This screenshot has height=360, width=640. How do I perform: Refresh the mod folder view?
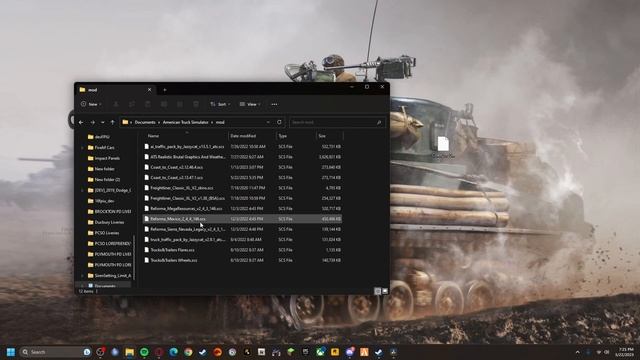pos(279,122)
